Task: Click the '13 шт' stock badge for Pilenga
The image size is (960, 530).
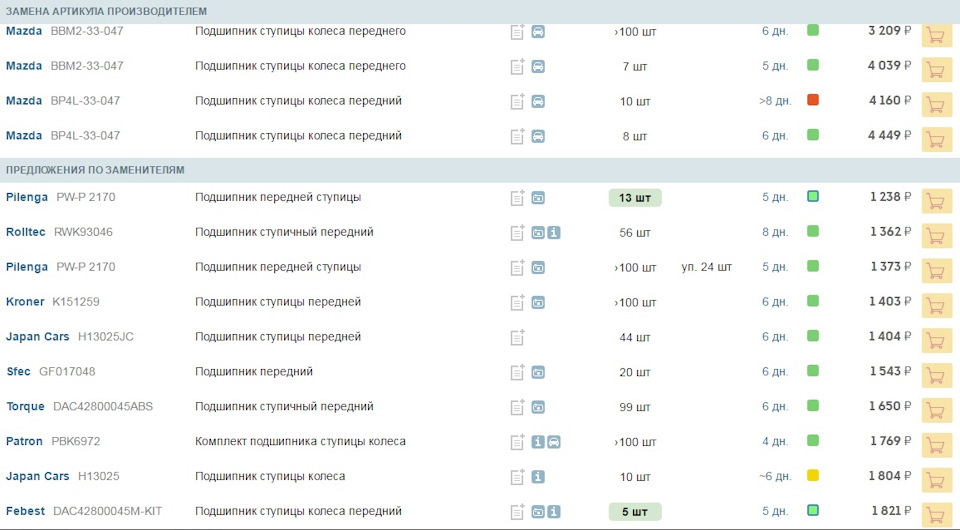Action: (x=635, y=198)
